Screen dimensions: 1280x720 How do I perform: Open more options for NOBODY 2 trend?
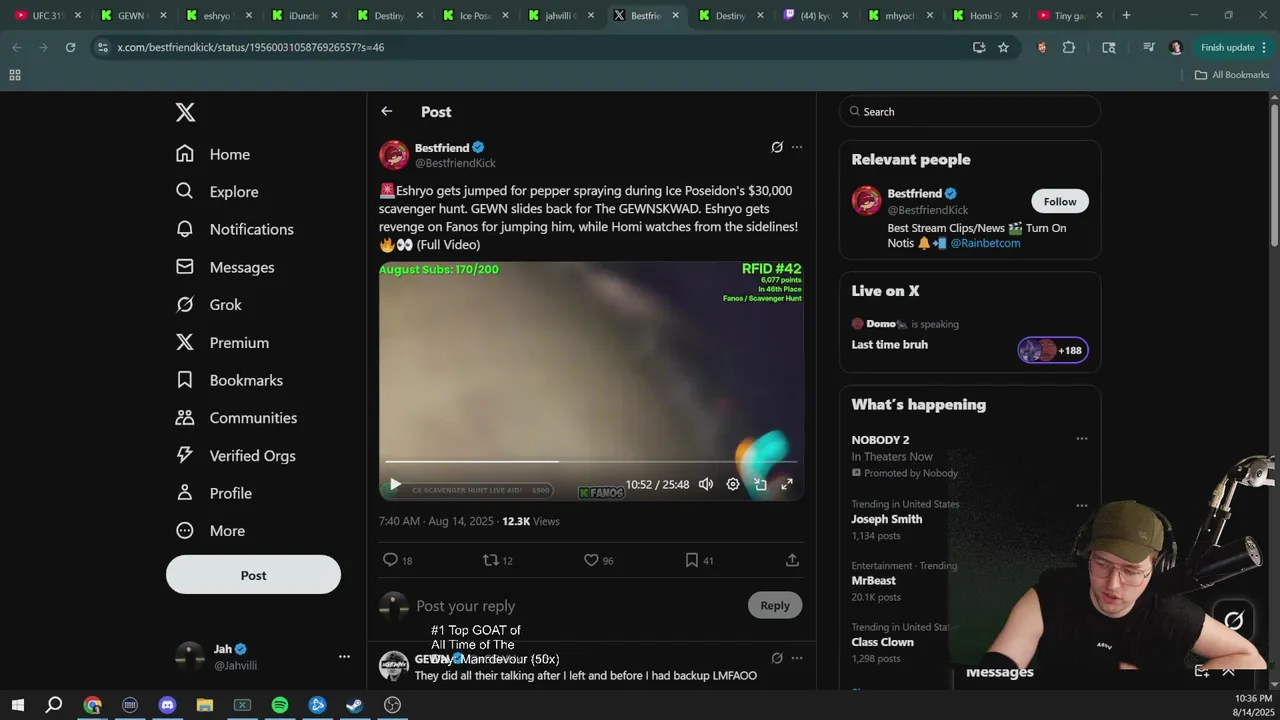pyautogui.click(x=1081, y=439)
